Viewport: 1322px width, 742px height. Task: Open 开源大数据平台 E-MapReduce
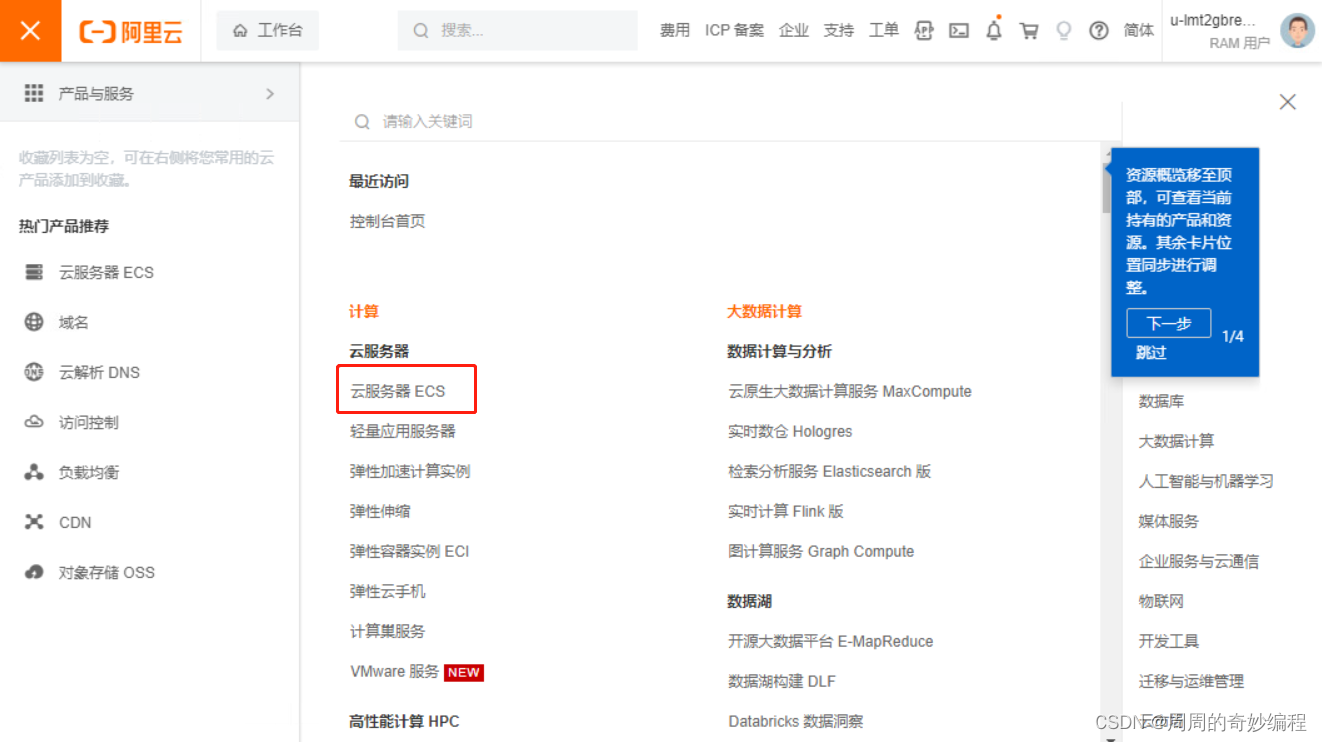coord(830,641)
